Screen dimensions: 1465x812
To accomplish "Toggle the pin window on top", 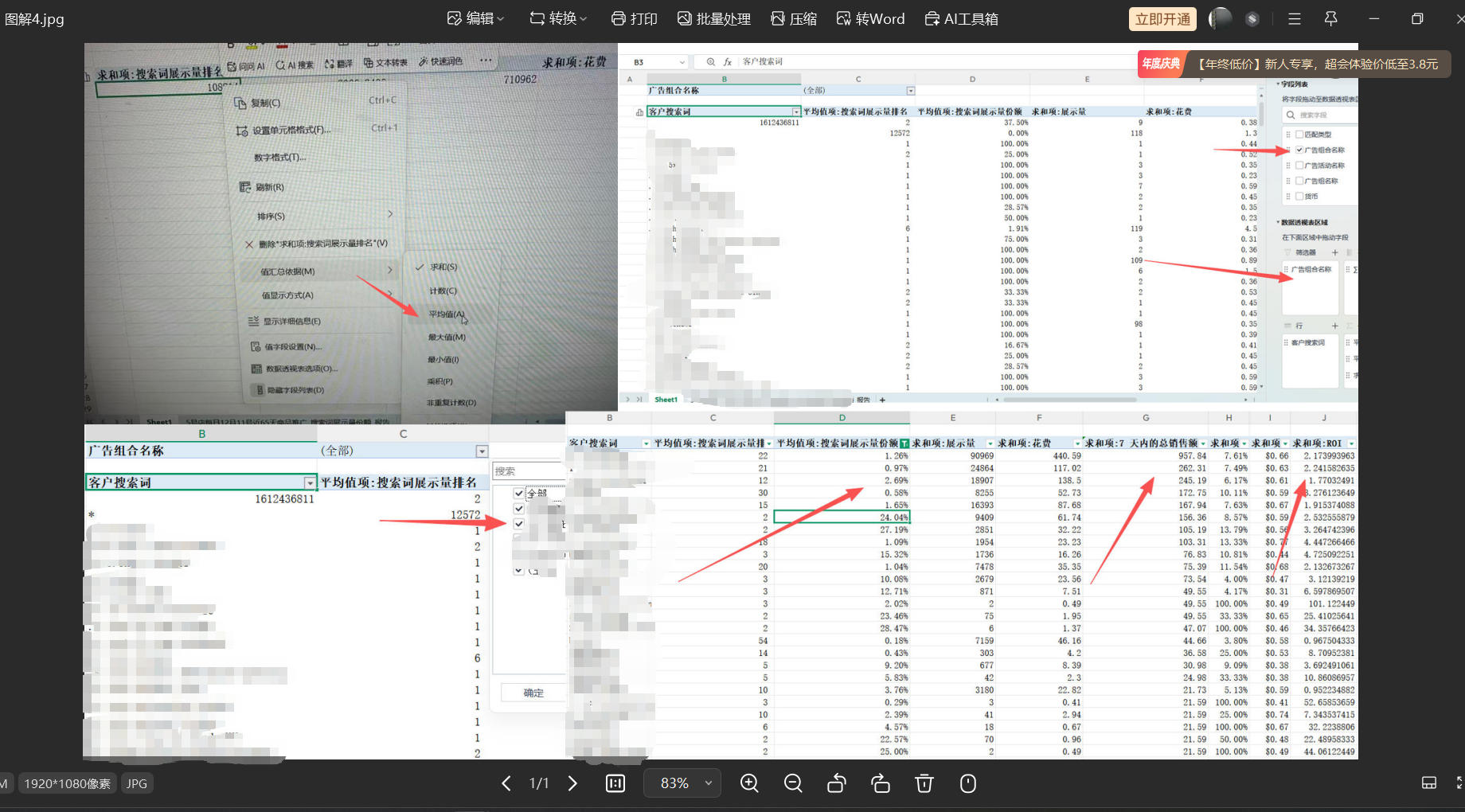I will [1330, 18].
